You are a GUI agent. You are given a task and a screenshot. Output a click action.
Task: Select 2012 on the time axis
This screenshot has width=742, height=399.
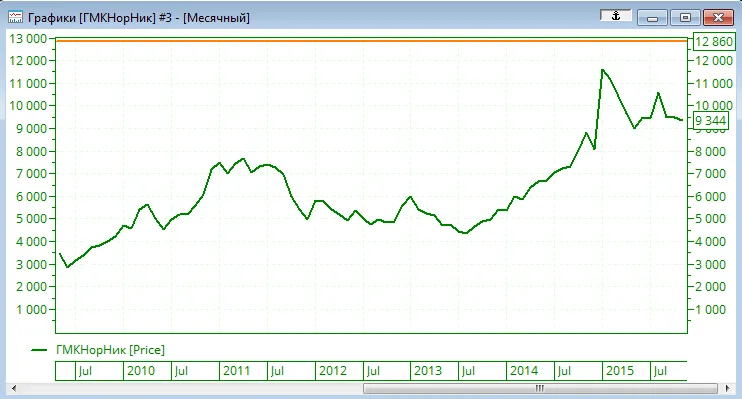(333, 371)
